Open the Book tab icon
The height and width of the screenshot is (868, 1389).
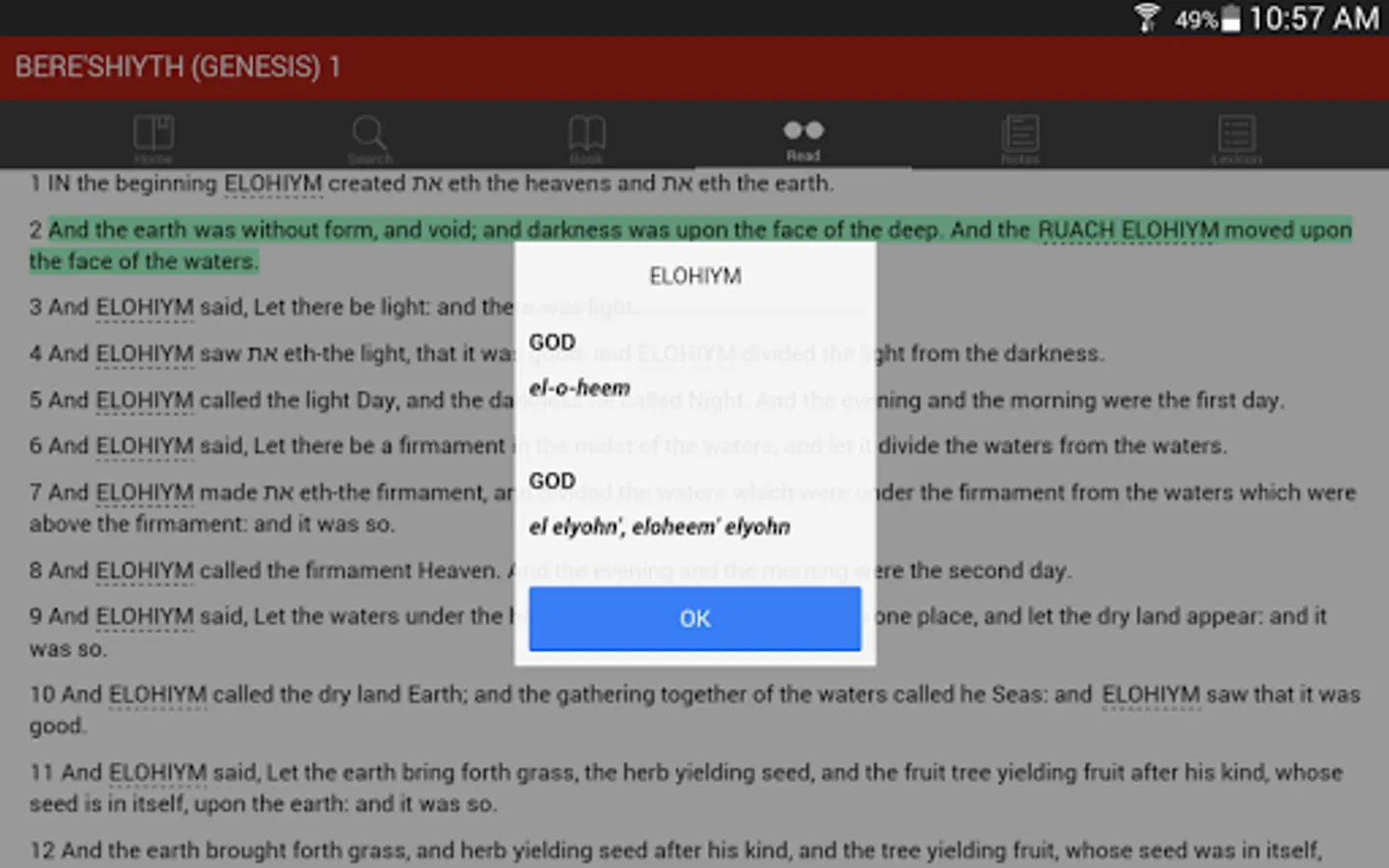pyautogui.click(x=586, y=139)
